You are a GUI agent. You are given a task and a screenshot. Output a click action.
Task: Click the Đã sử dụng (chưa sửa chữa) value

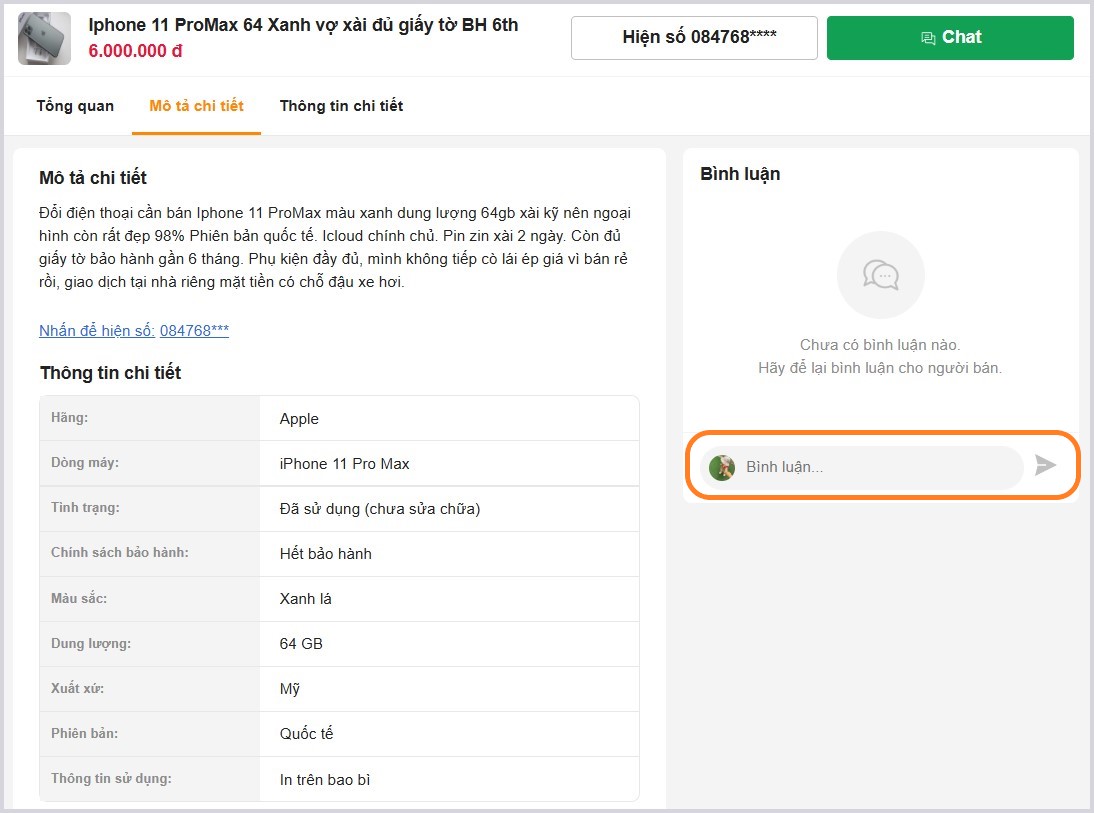click(380, 509)
